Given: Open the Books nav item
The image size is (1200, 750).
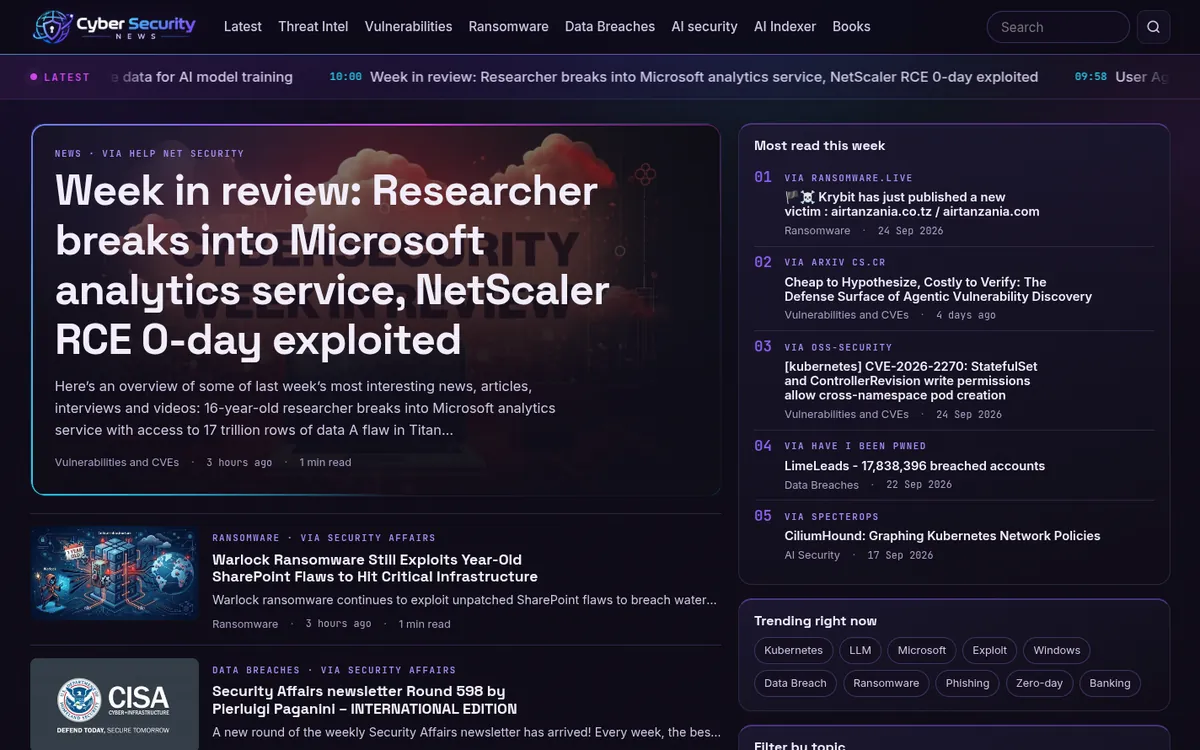Looking at the screenshot, I should coord(851,27).
